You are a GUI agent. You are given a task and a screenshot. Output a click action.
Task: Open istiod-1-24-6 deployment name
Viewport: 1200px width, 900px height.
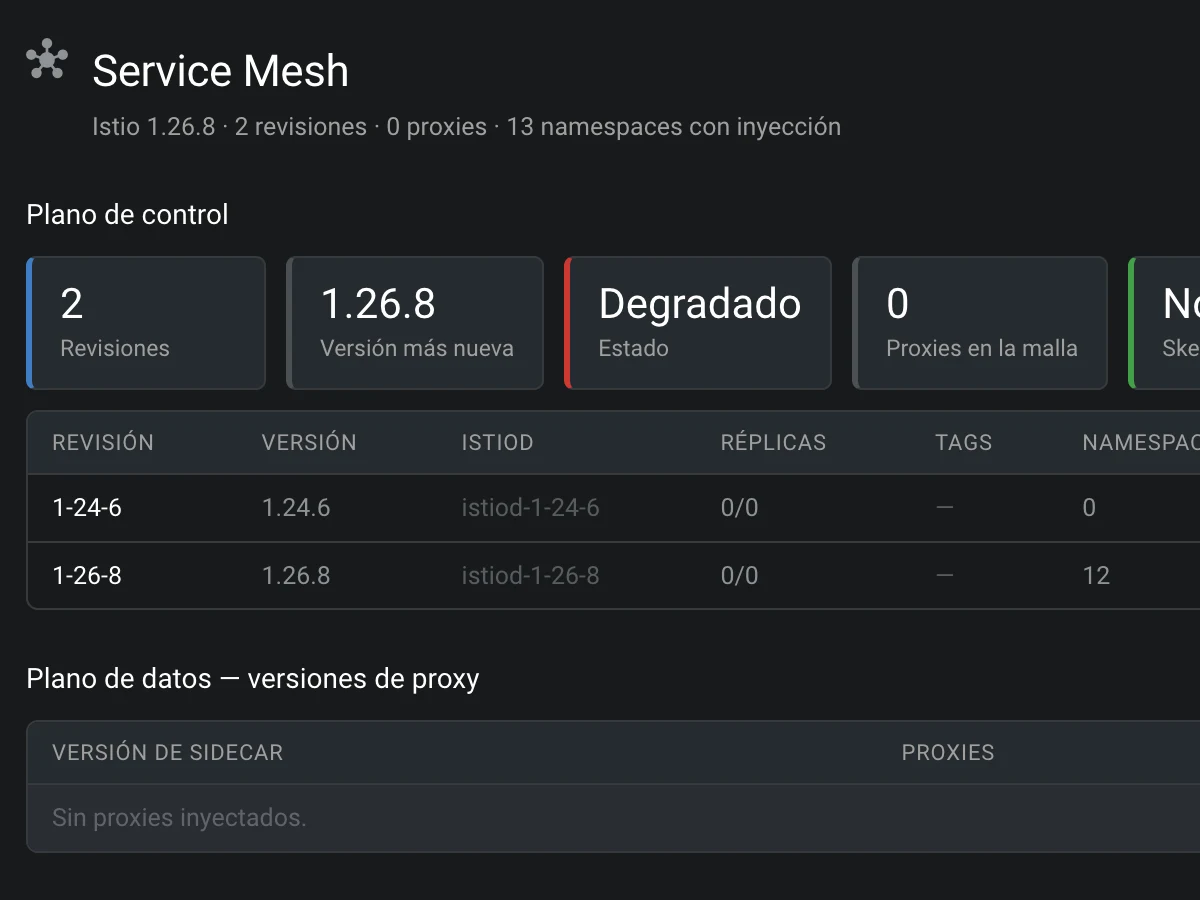[x=530, y=508]
